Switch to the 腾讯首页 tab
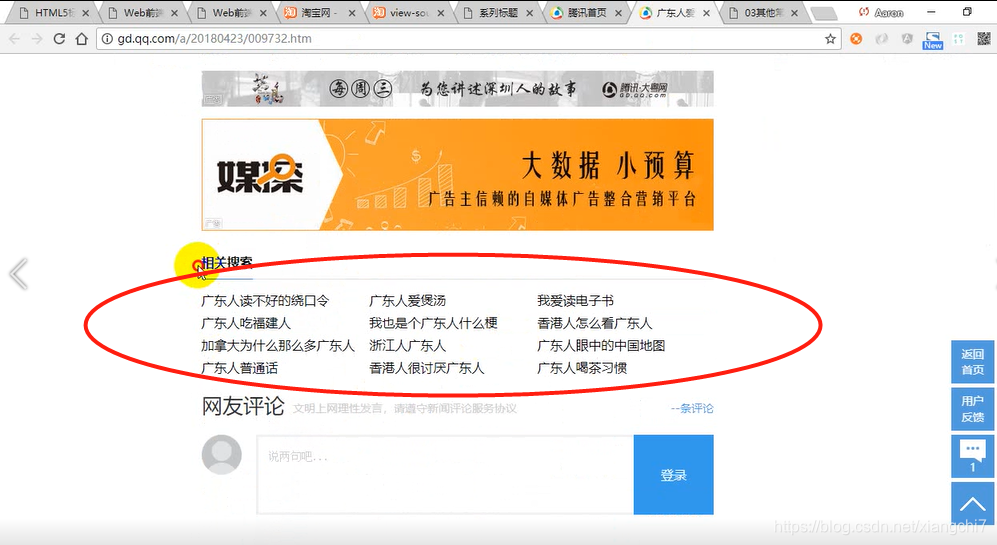 [586, 13]
